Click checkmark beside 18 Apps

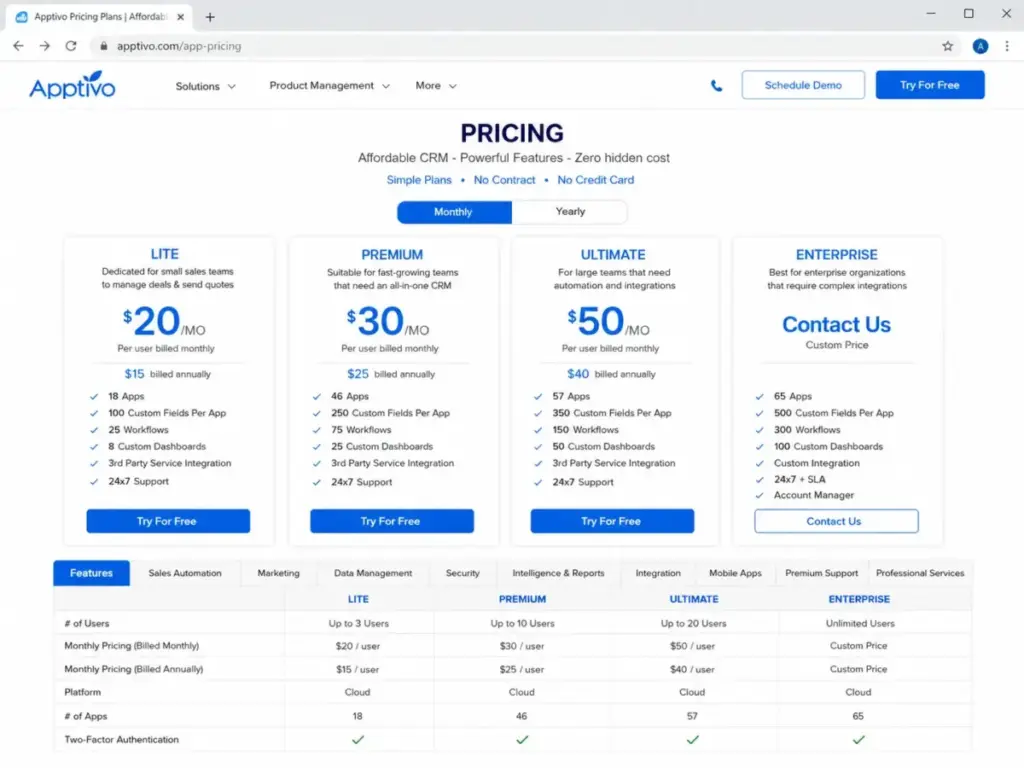[94, 396]
